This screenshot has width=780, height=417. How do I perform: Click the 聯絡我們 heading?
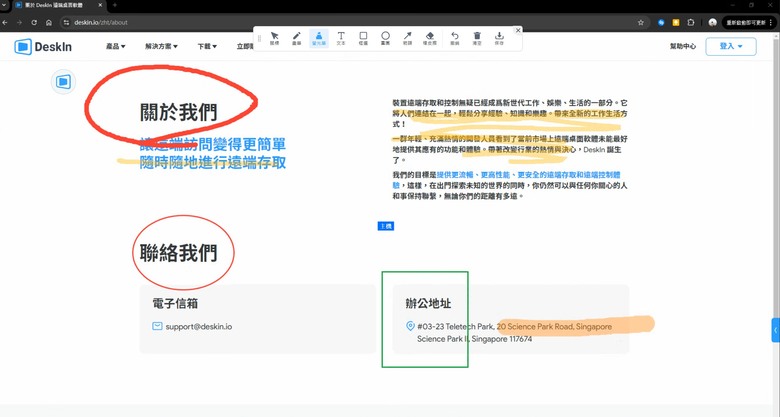(179, 253)
